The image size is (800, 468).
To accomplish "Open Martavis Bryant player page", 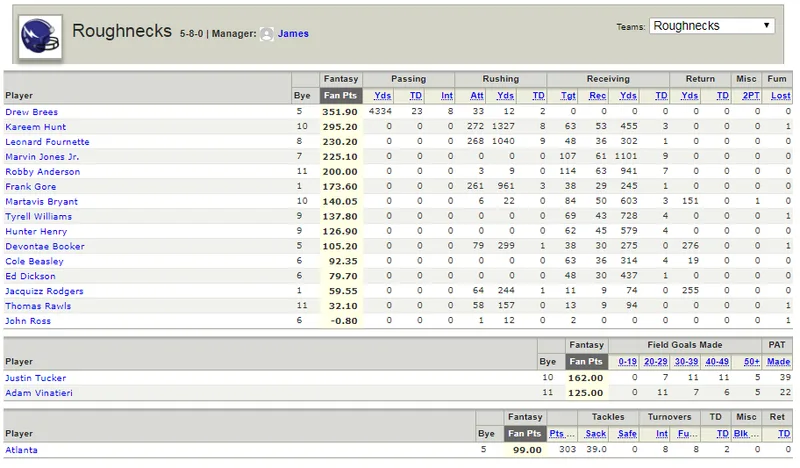I will point(42,201).
